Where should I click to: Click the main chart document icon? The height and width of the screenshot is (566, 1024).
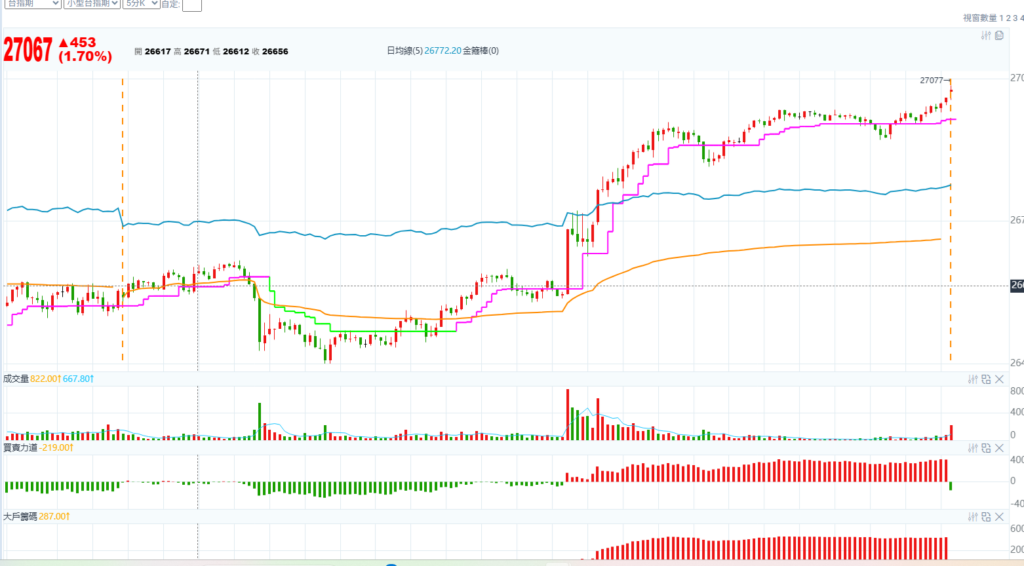pyautogui.click(x=998, y=35)
